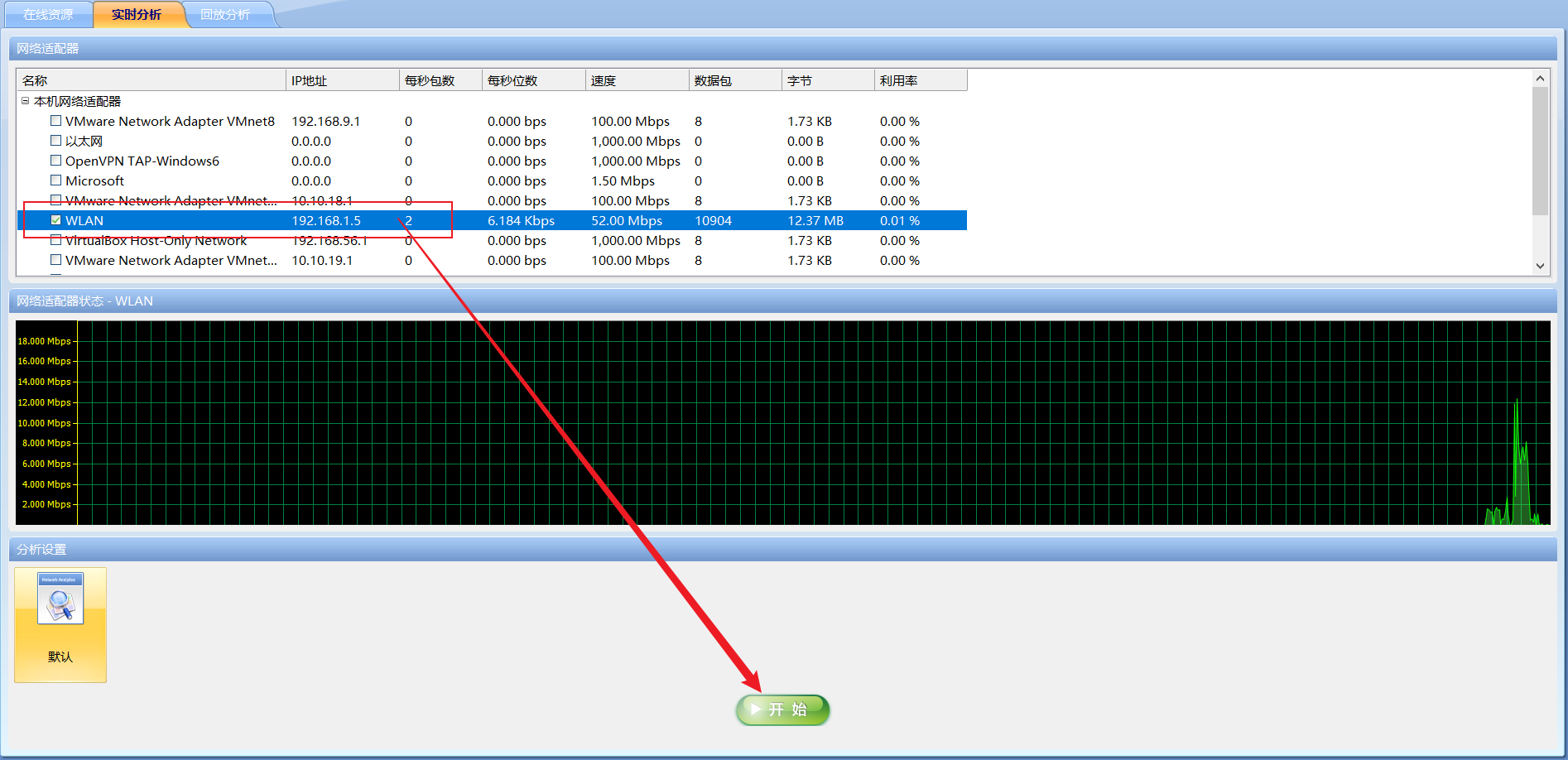
Task: Sort by the 利用率 column header
Action: click(x=921, y=80)
